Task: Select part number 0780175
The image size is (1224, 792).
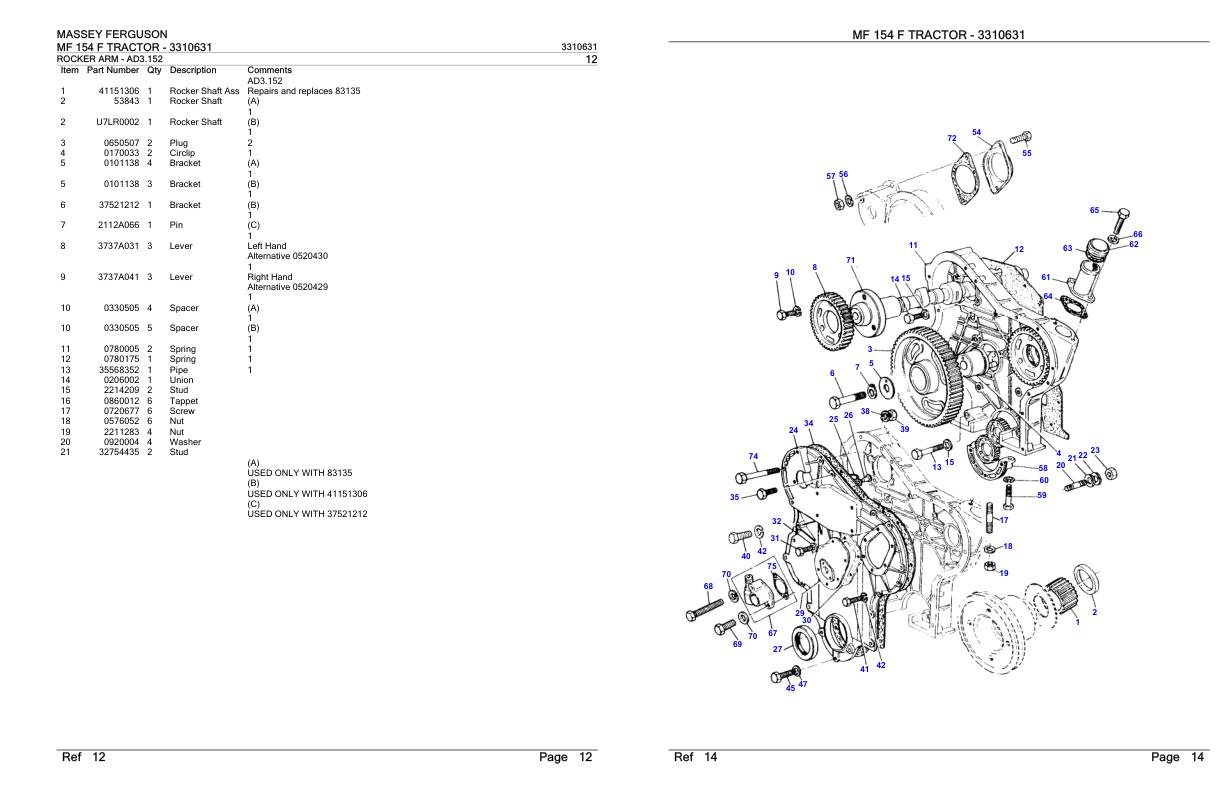Action: point(122,359)
